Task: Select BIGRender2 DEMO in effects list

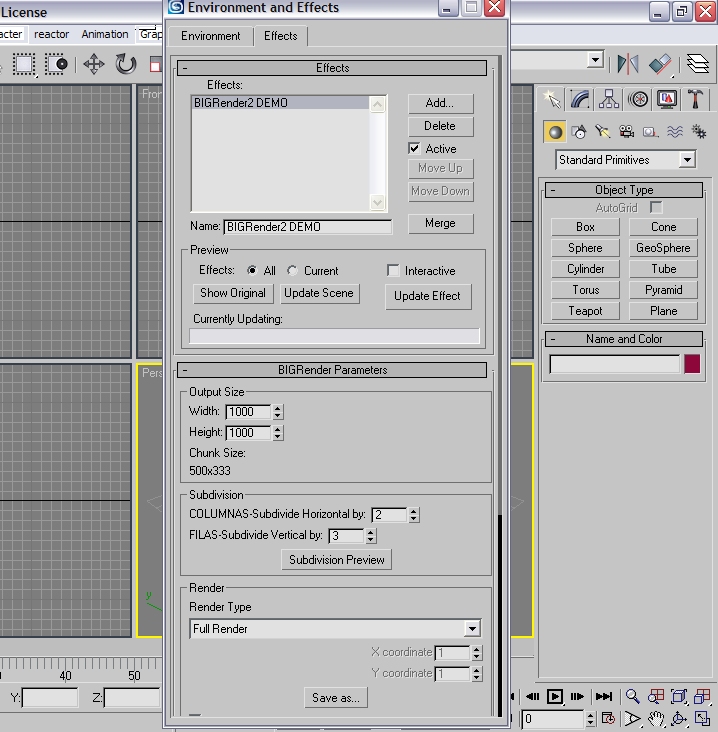Action: pyautogui.click(x=281, y=103)
